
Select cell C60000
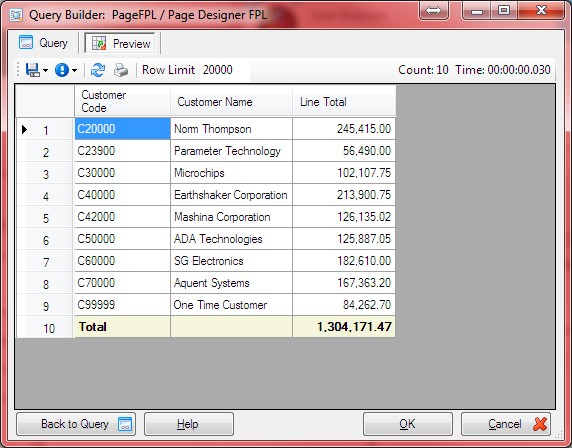pos(122,260)
